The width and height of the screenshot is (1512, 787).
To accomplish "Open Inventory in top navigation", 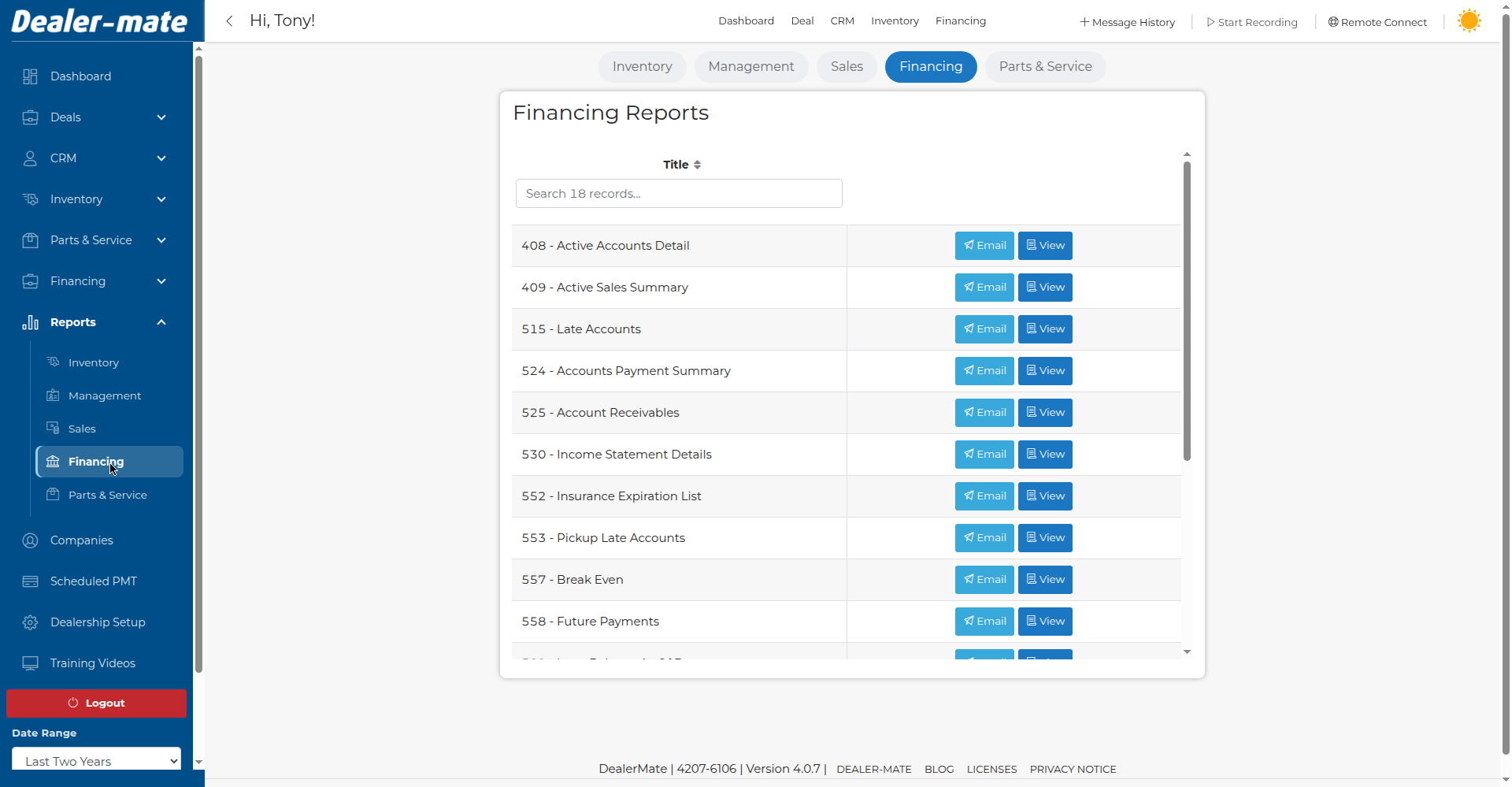I will [x=895, y=21].
